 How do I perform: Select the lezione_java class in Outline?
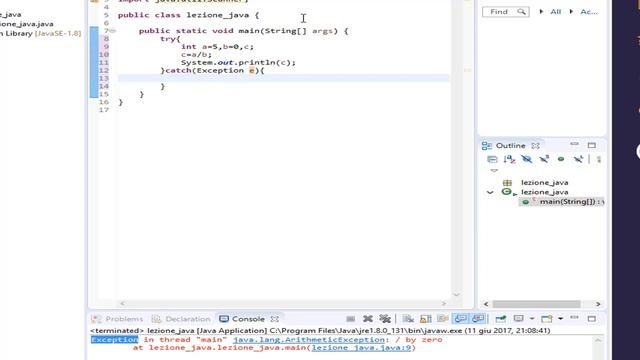click(544, 192)
